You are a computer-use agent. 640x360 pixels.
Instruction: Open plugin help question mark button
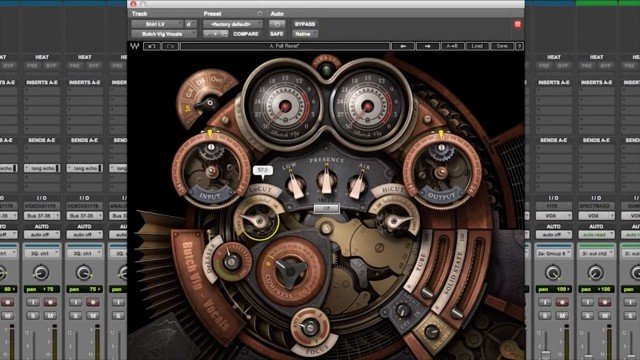coord(519,46)
